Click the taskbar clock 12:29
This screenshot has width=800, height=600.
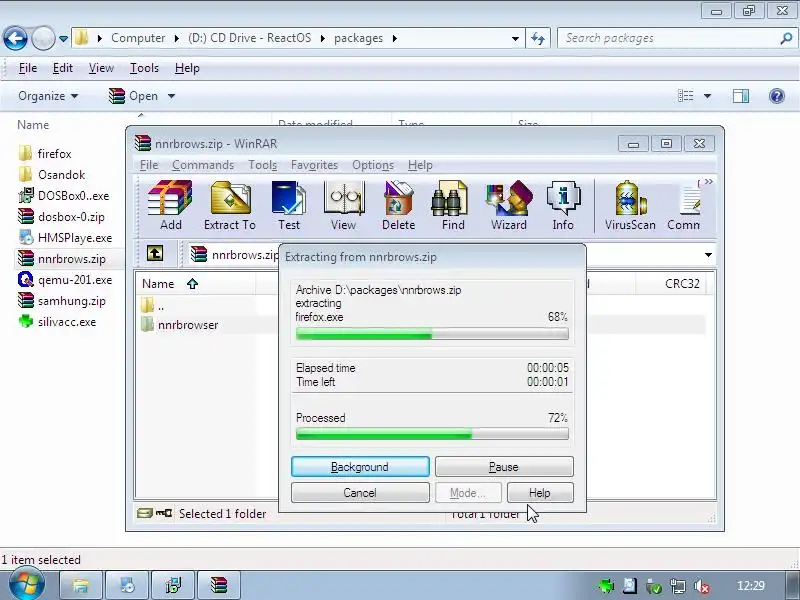751,586
